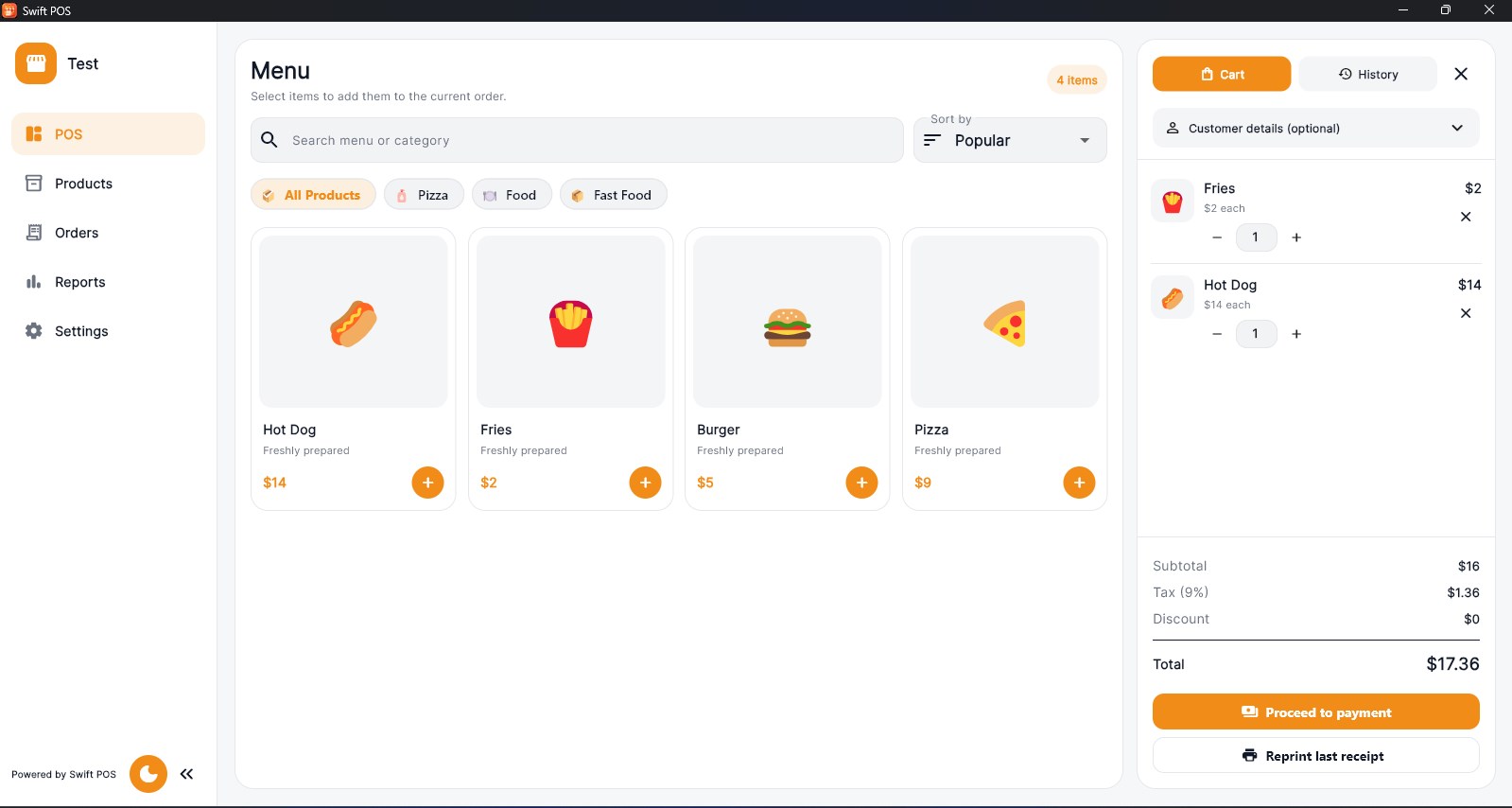Remove Hot Dog from the cart
This screenshot has width=1512, height=808.
(1466, 313)
